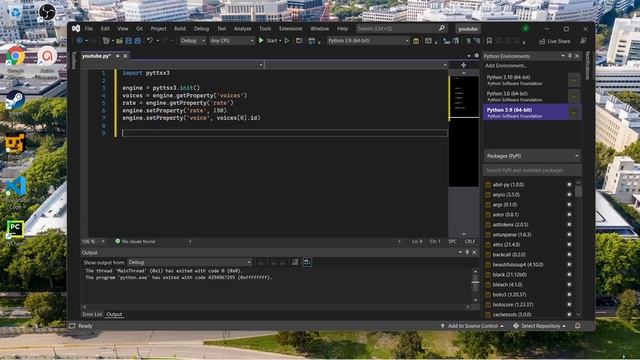Expand the Add to Source Control menu
The image size is (640, 360).
[472, 326]
